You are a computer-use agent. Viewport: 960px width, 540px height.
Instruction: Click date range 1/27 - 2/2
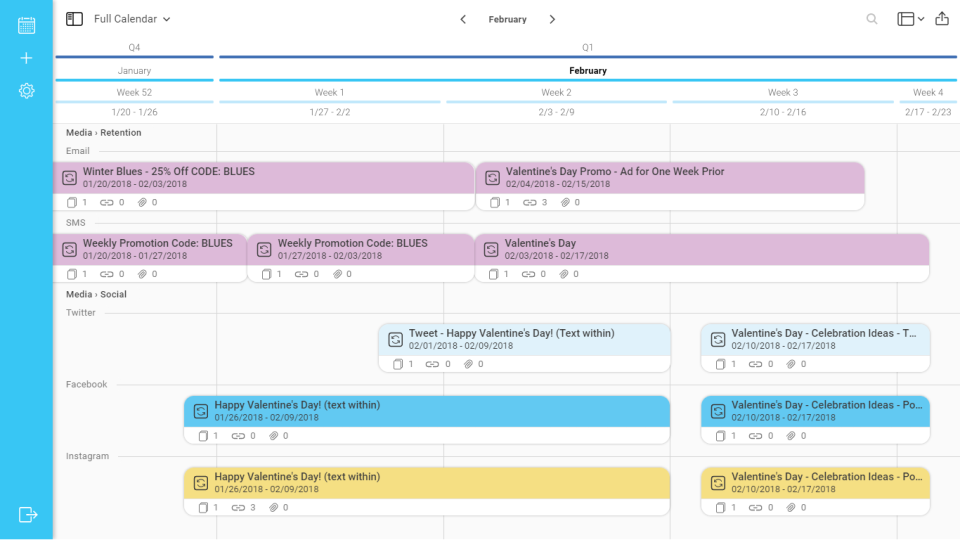click(330, 112)
